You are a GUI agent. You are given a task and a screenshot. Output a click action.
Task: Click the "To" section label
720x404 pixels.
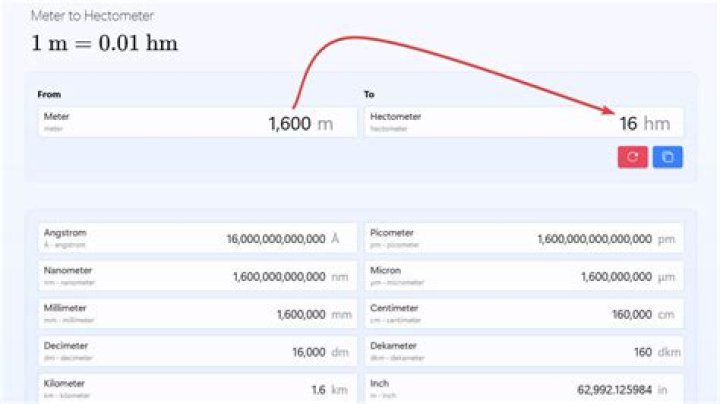coord(369,94)
